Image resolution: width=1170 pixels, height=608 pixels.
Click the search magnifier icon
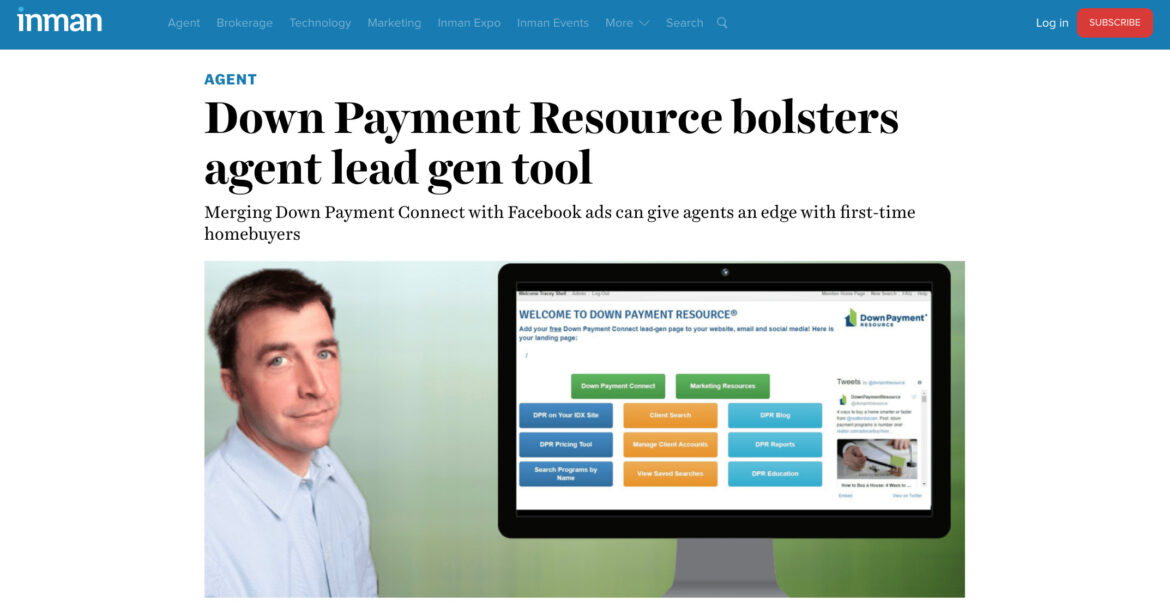point(722,23)
